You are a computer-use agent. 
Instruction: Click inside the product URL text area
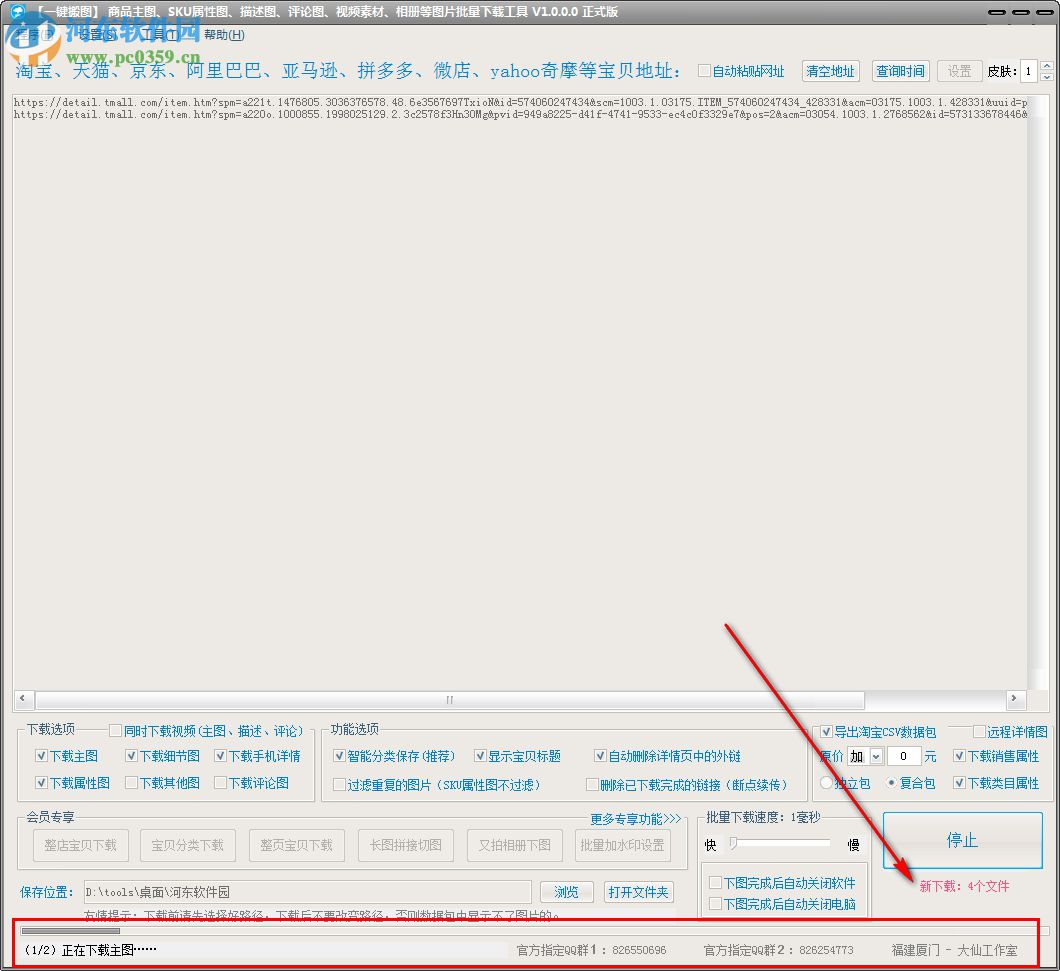(521, 392)
